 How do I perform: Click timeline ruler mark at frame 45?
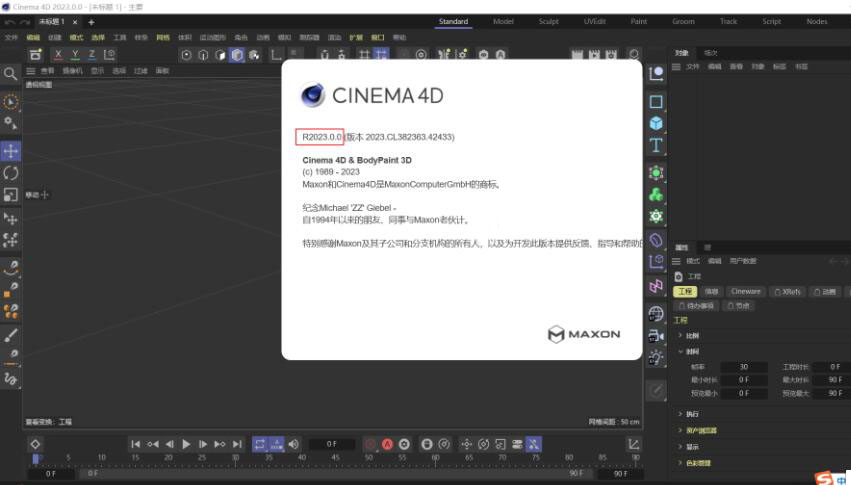pyautogui.click(x=335, y=459)
